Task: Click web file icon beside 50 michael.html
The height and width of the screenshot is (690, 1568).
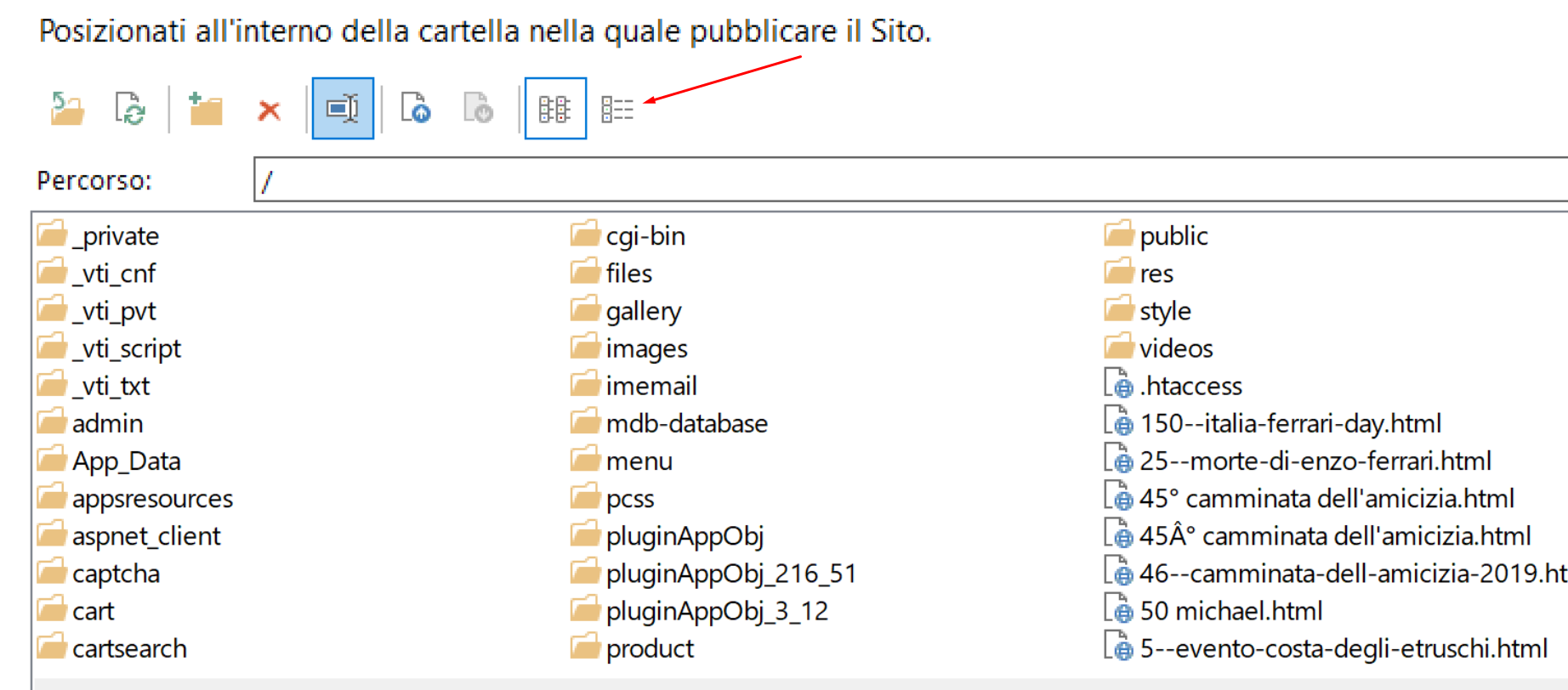Action: tap(1119, 608)
